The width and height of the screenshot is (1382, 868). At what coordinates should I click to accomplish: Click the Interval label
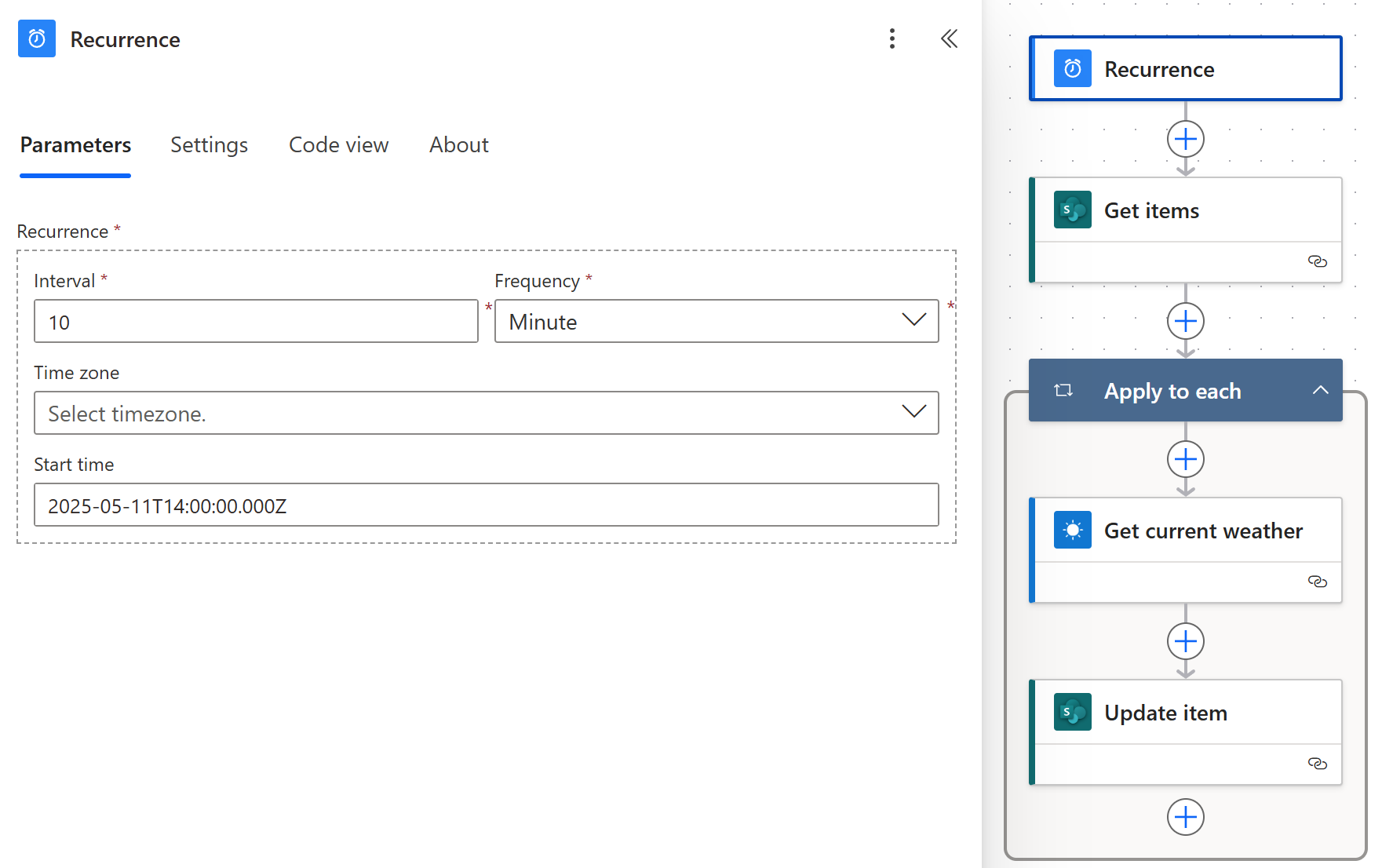(x=64, y=281)
